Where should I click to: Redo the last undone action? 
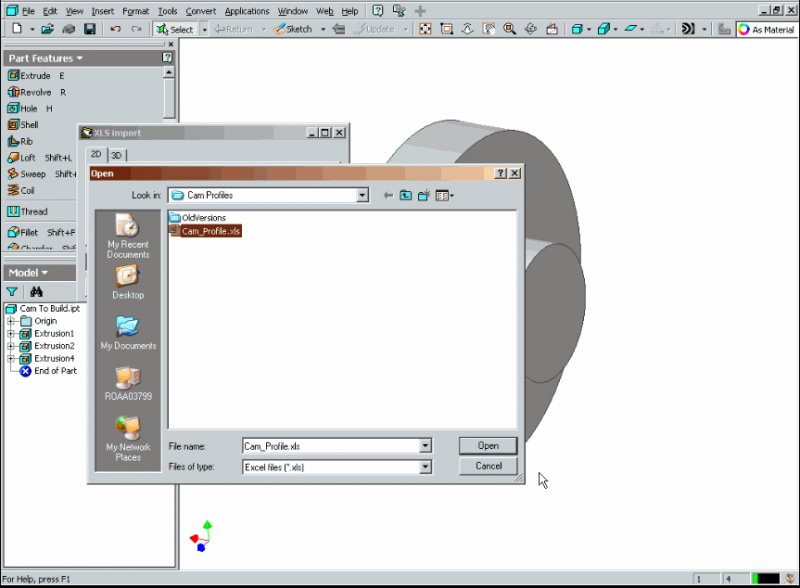click(x=136, y=29)
